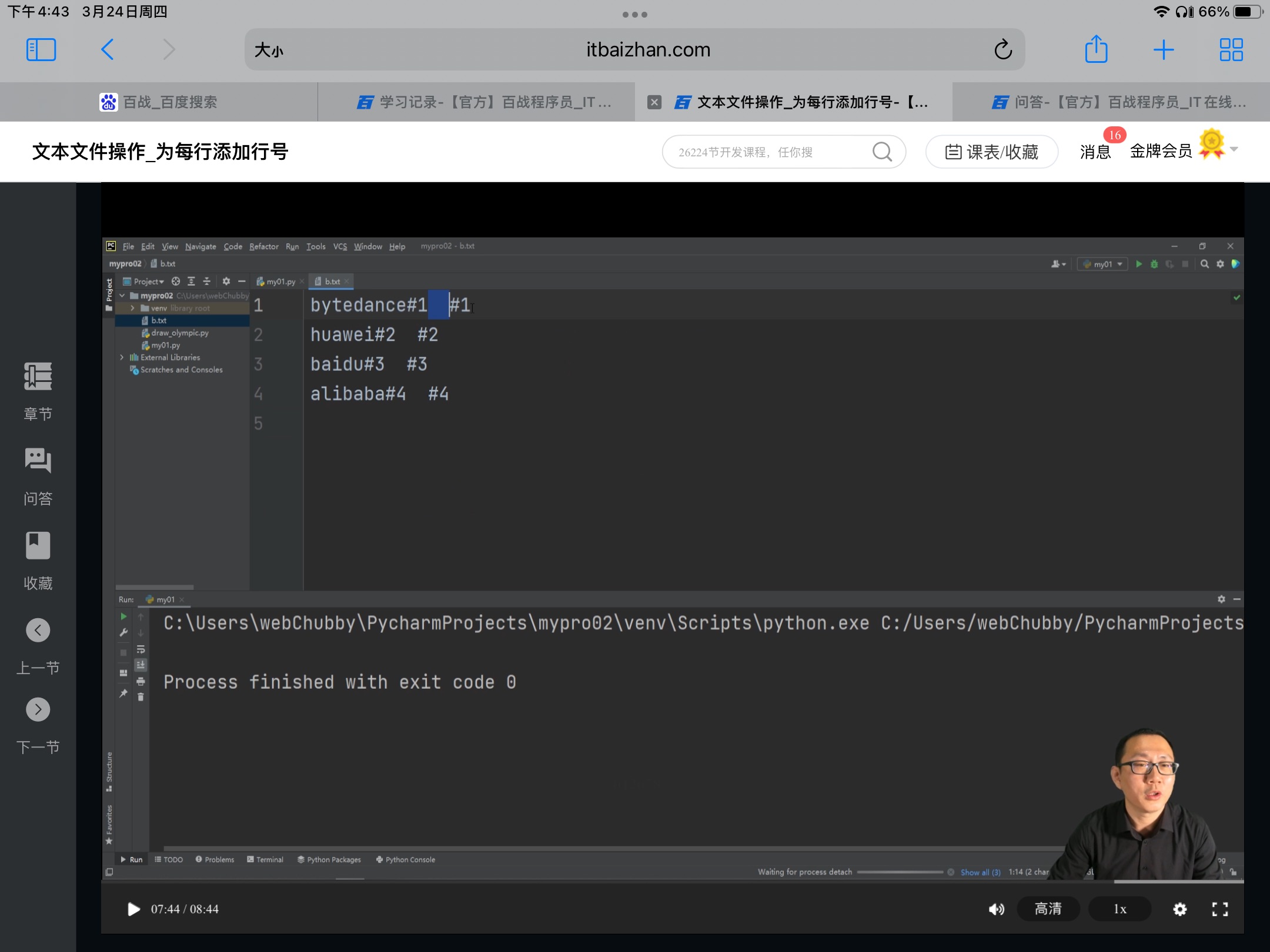Expand the venv library root folder
The height and width of the screenshot is (952, 1270).
133,308
